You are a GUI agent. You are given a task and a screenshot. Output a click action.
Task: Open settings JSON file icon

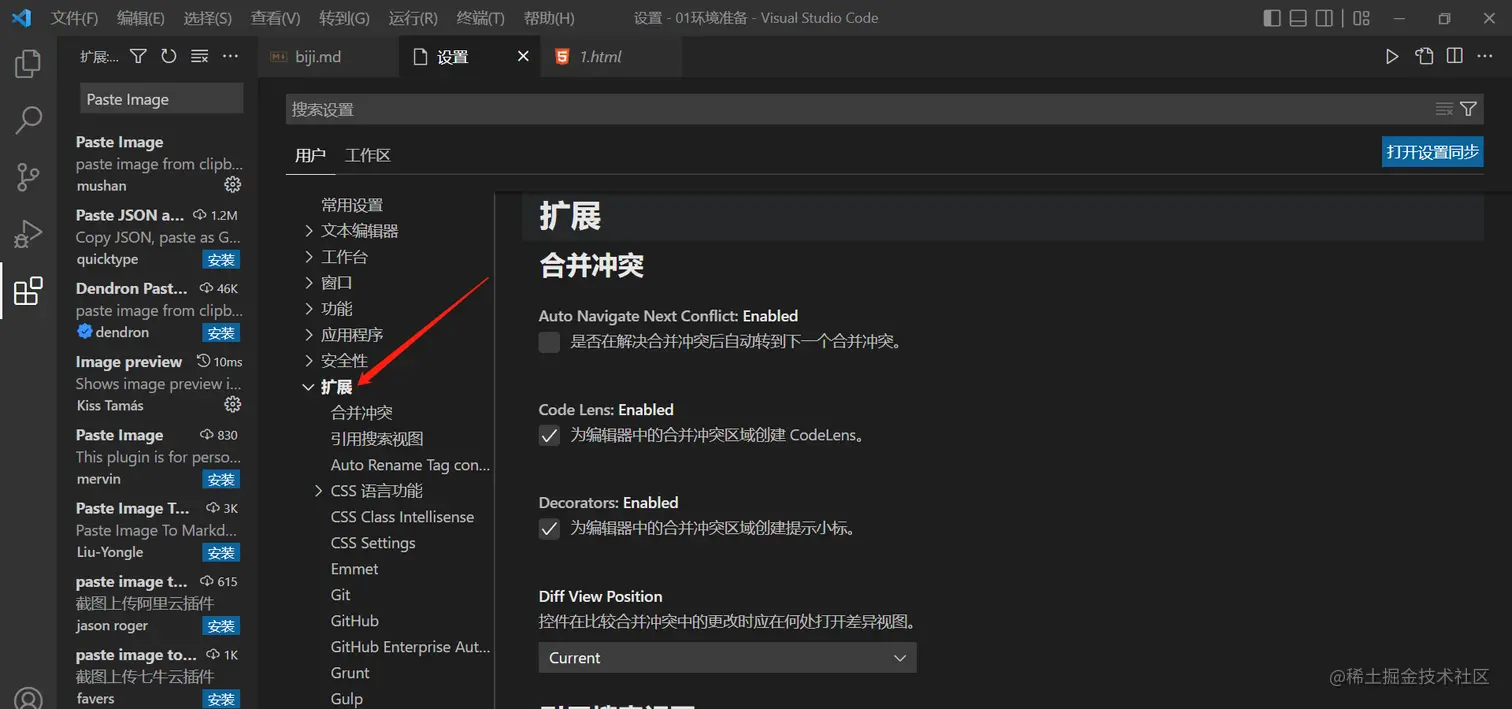[1424, 56]
